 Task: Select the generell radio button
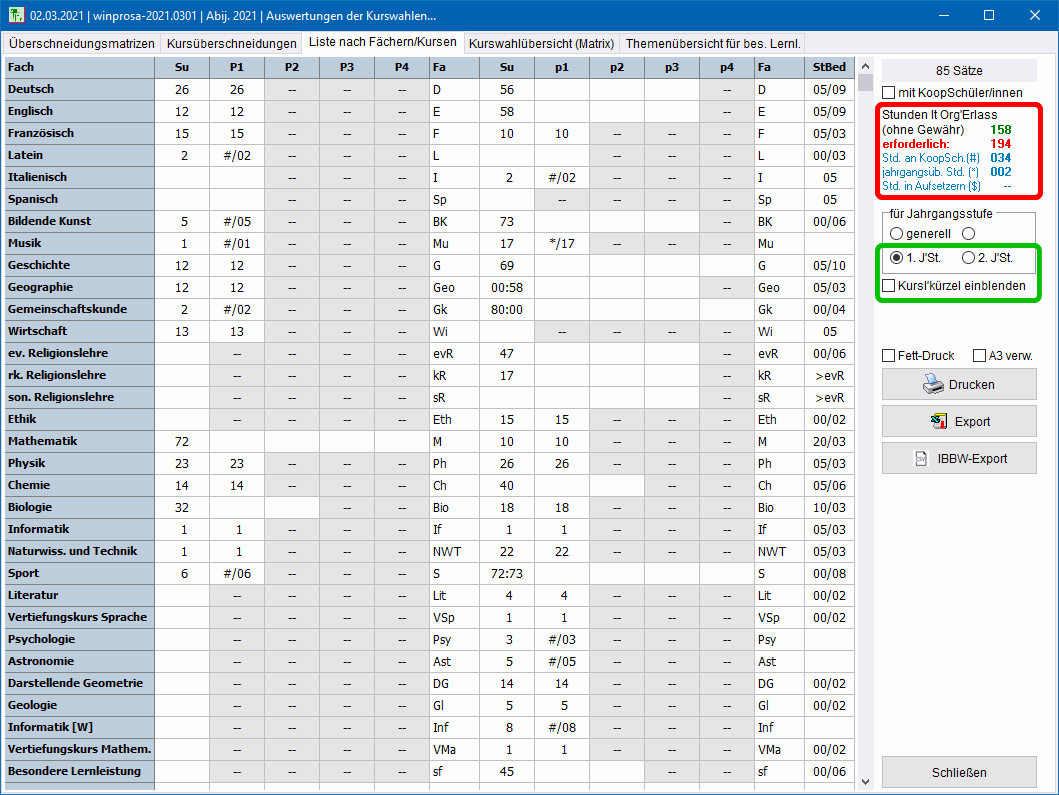tap(897, 233)
